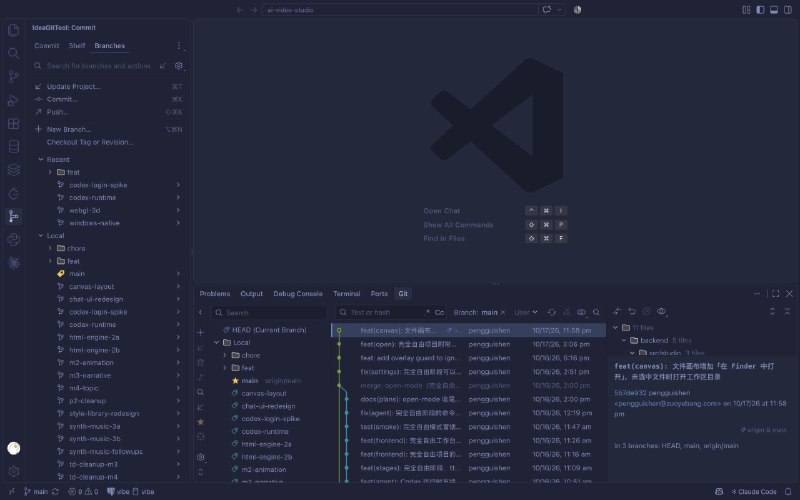Collapse the backend folder in changed files
This screenshot has width=800, height=500.
[x=623, y=340]
